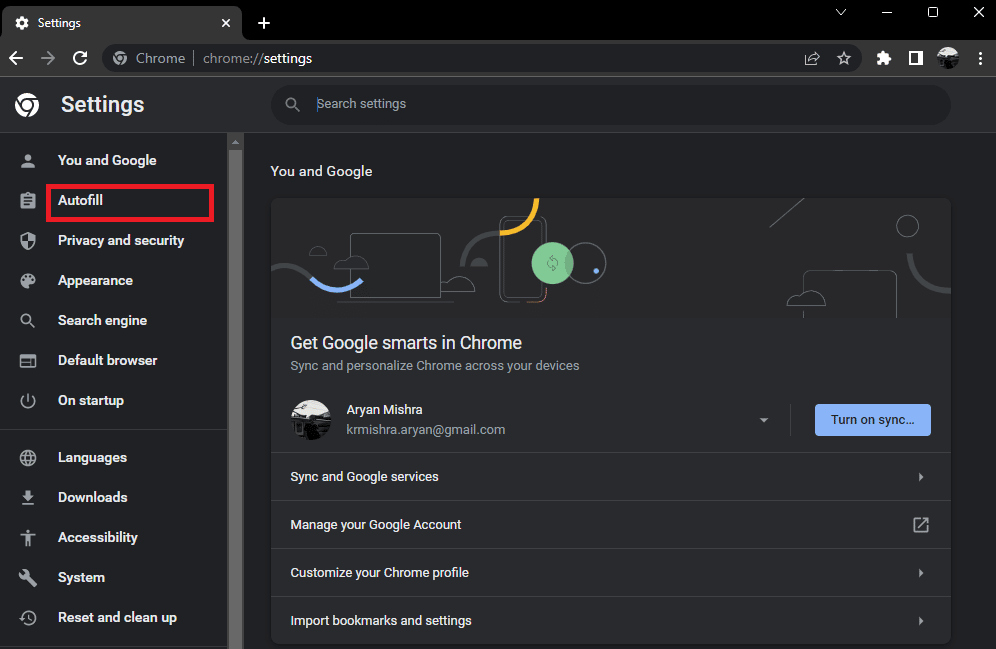Click the krmishra.aryan@gmail.com email text

[426, 430]
